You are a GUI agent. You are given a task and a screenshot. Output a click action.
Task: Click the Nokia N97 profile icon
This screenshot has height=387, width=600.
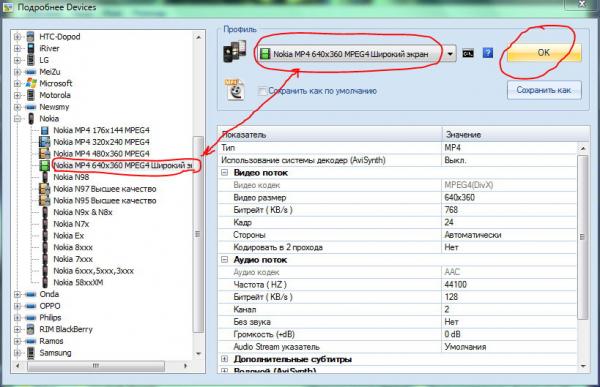45,189
